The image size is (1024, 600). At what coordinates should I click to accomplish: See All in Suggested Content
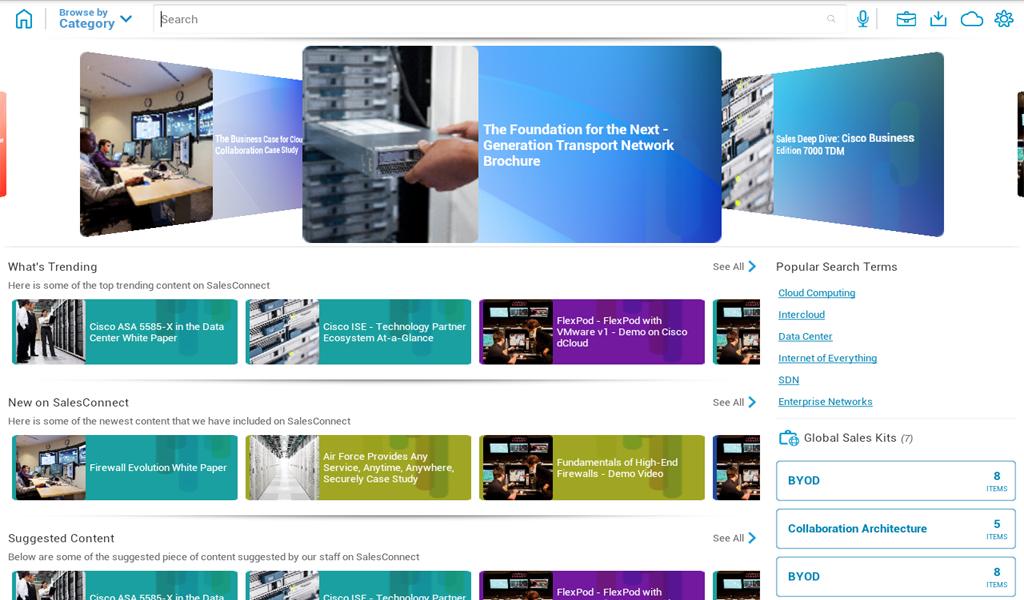pyautogui.click(x=734, y=538)
